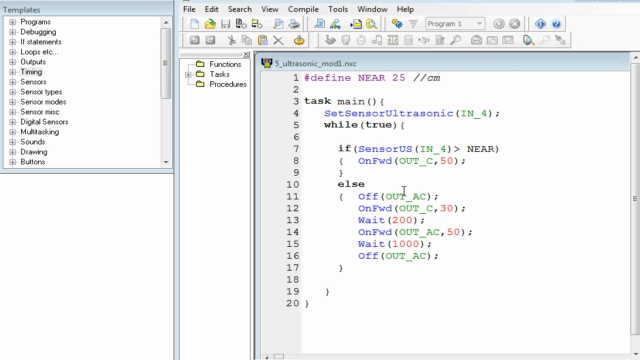Select Outputs in the Templates tree

[33, 62]
